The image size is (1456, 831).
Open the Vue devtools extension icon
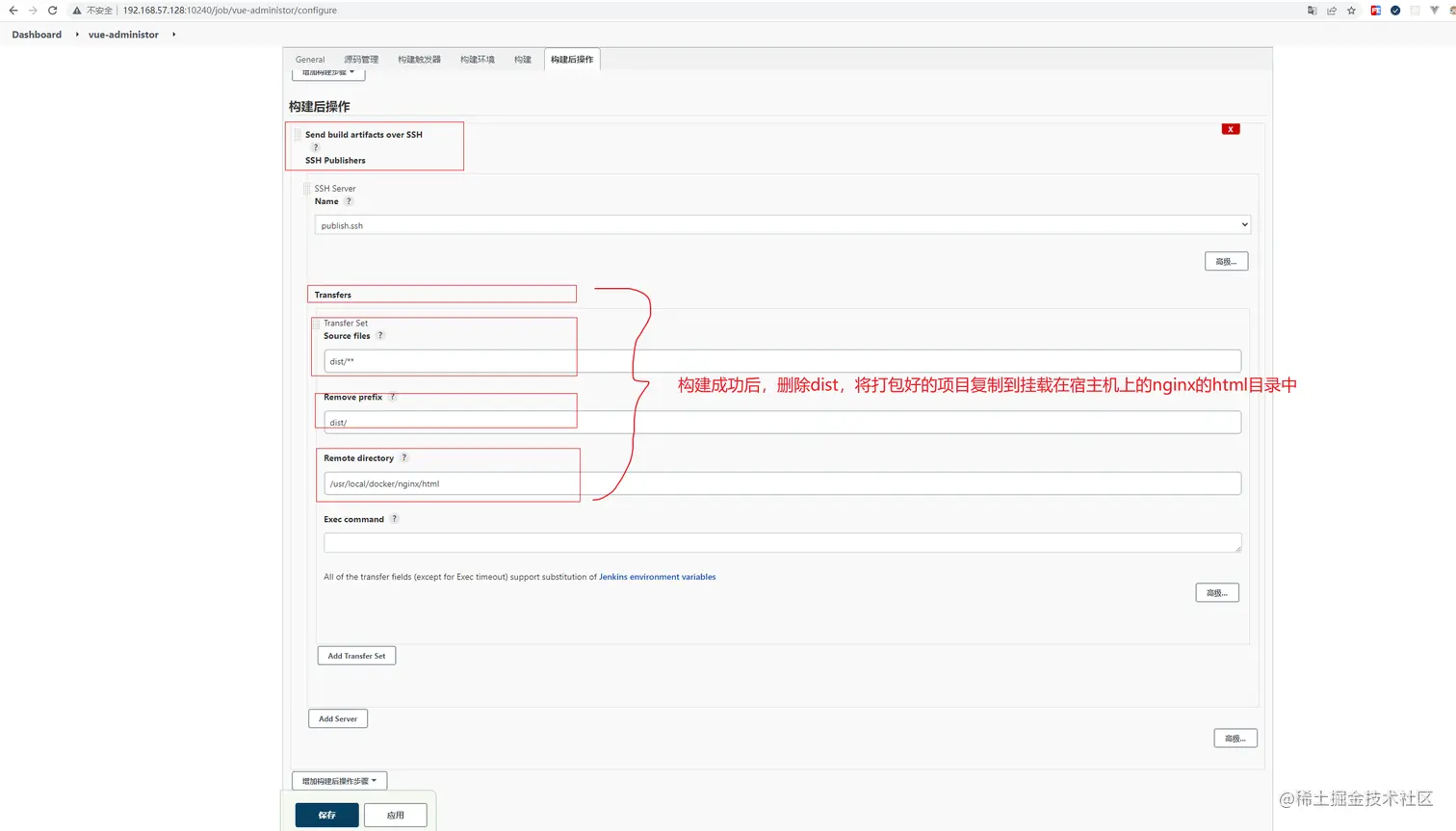point(1434,11)
